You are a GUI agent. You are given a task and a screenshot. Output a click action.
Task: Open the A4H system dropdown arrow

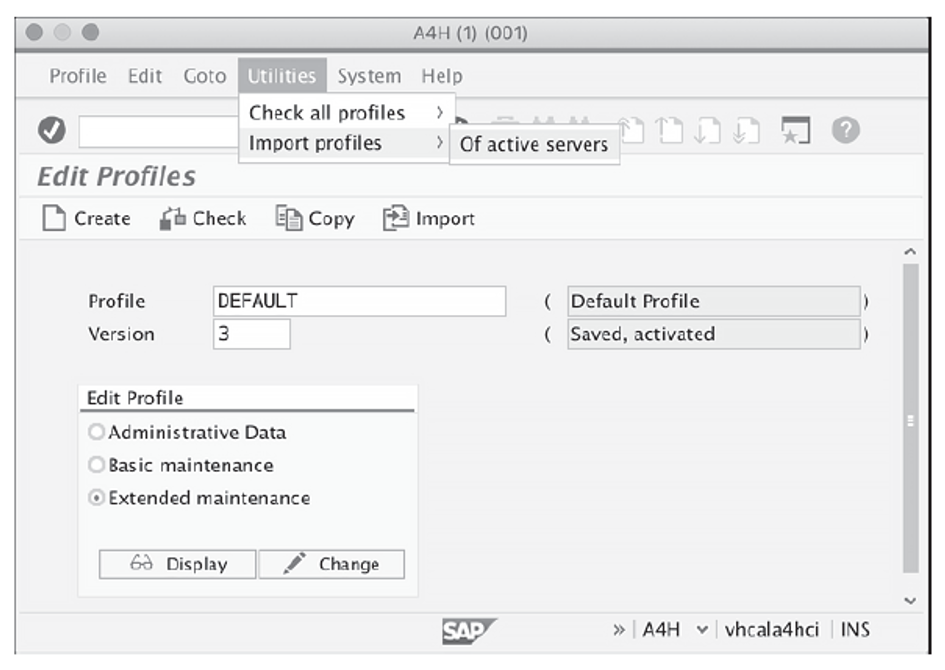click(702, 630)
